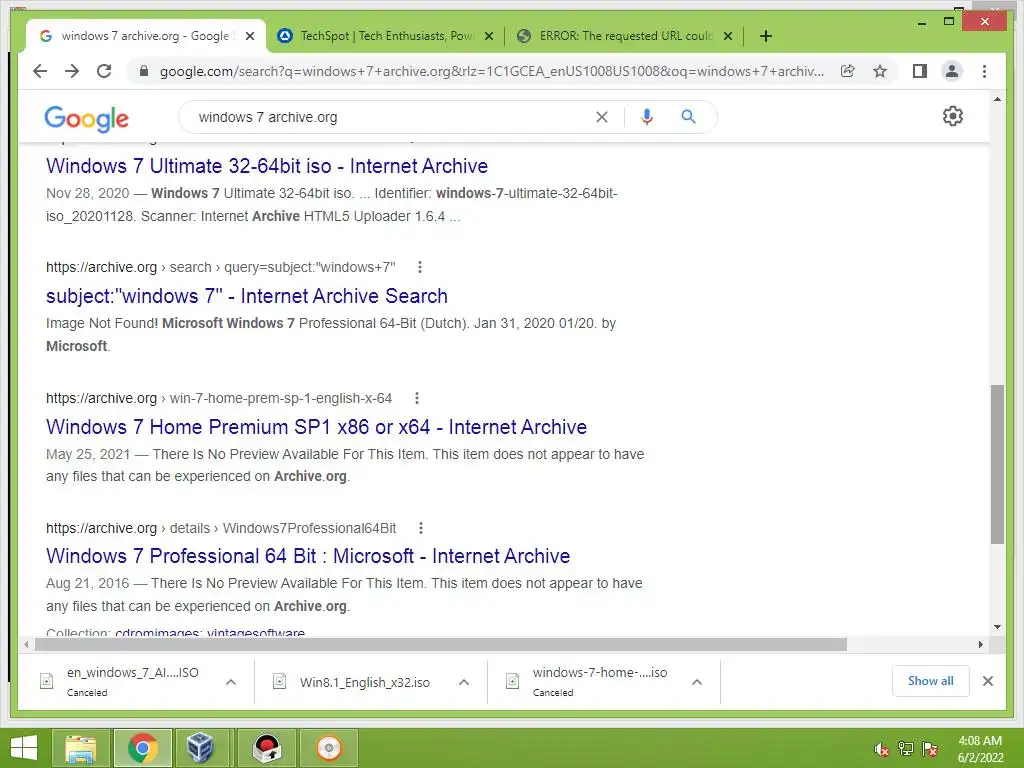
Task: Bookmark this tab with star icon
Action: click(880, 71)
